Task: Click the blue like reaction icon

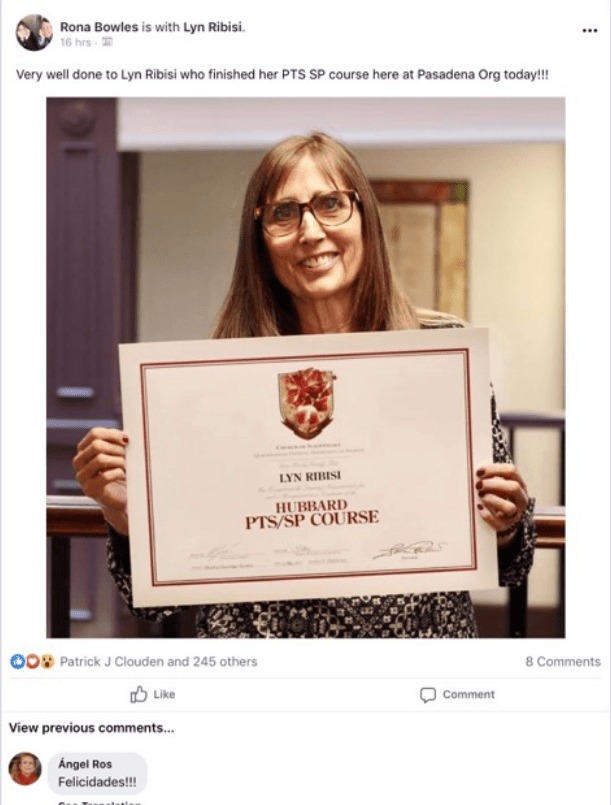Action: 17,662
